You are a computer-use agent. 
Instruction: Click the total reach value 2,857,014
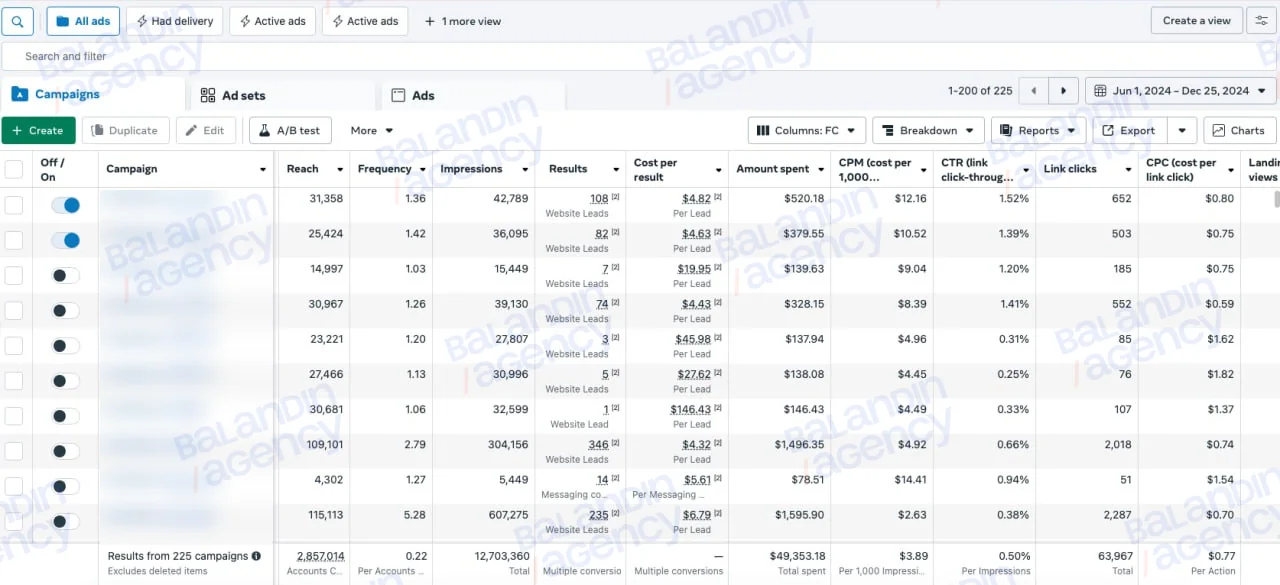click(x=320, y=556)
